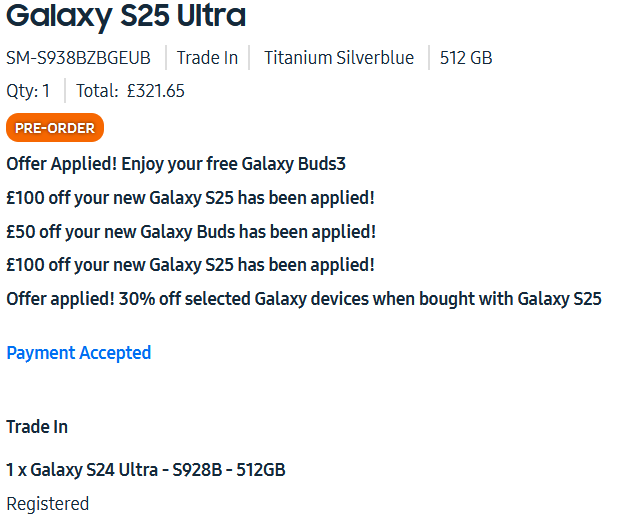617x518 pixels.
Task: Click the bold Trade In section heading
Action: pyautogui.click(x=37, y=427)
